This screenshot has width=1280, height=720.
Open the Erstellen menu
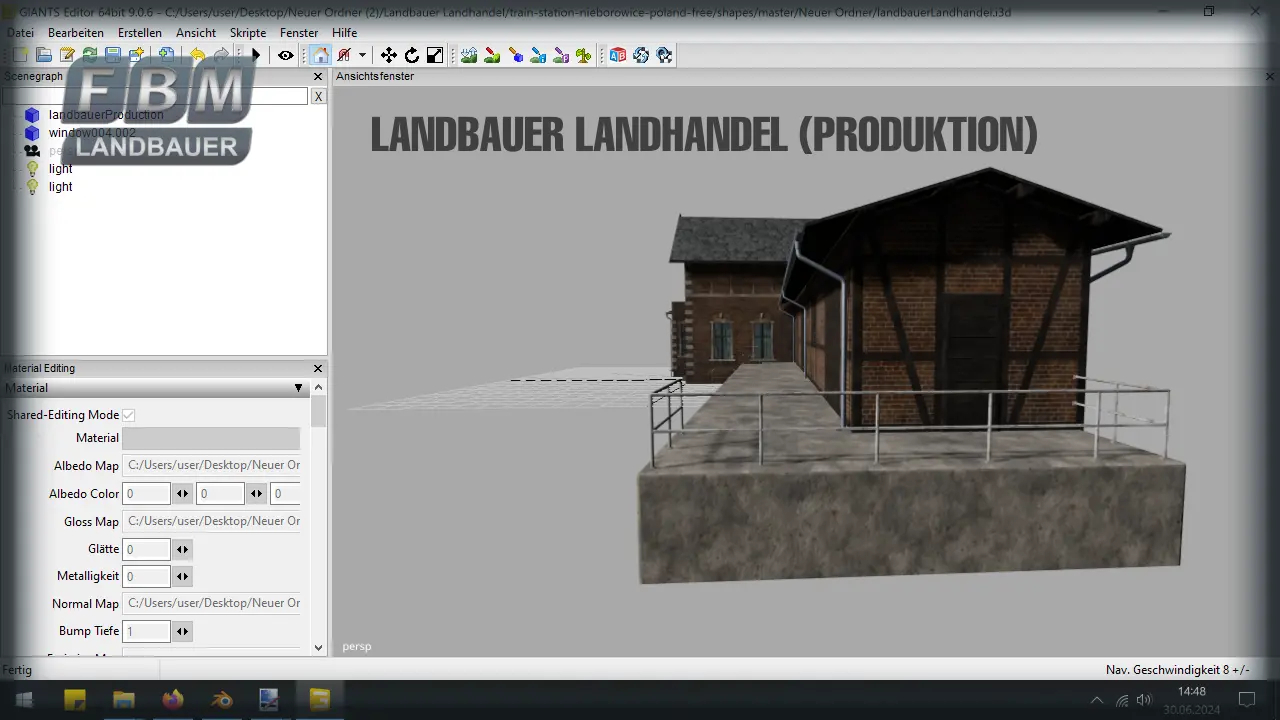pyautogui.click(x=140, y=33)
